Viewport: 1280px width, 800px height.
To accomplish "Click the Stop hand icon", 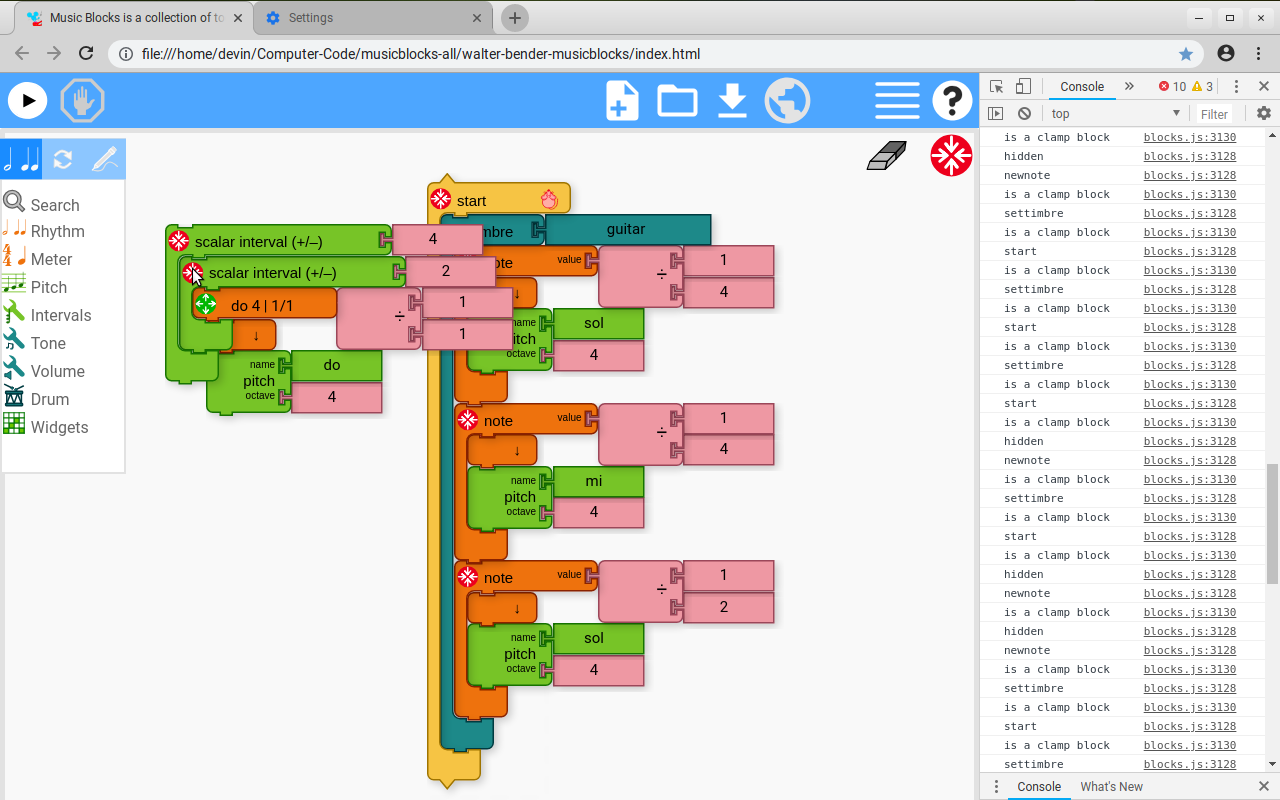I will point(82,100).
